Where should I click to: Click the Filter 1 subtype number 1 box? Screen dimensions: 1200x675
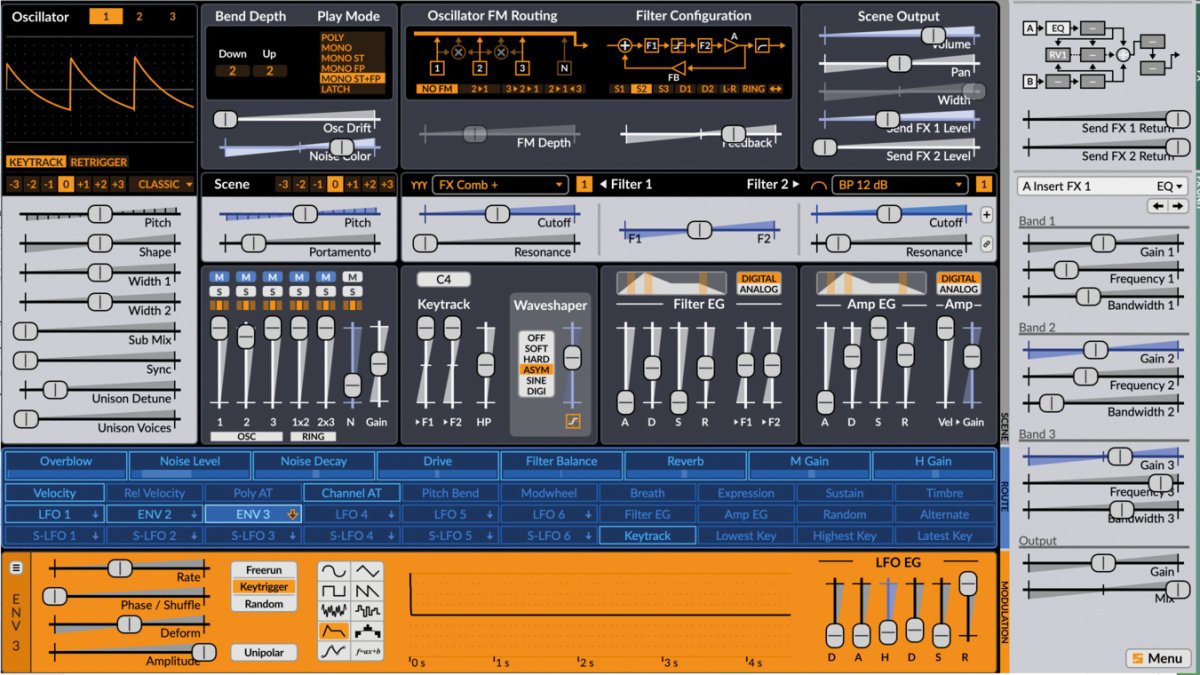585,184
